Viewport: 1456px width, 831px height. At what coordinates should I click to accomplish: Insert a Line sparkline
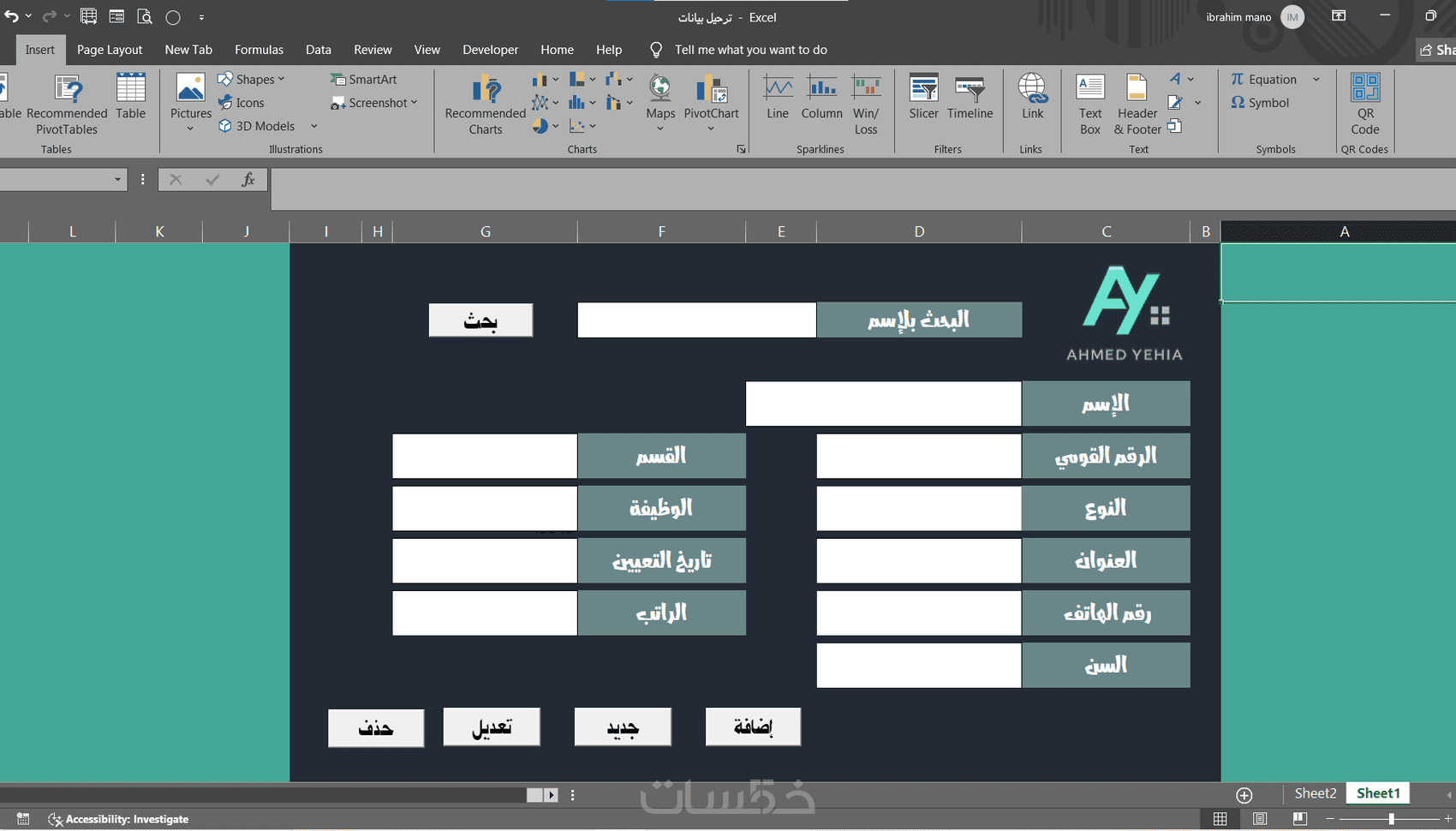tap(778, 97)
